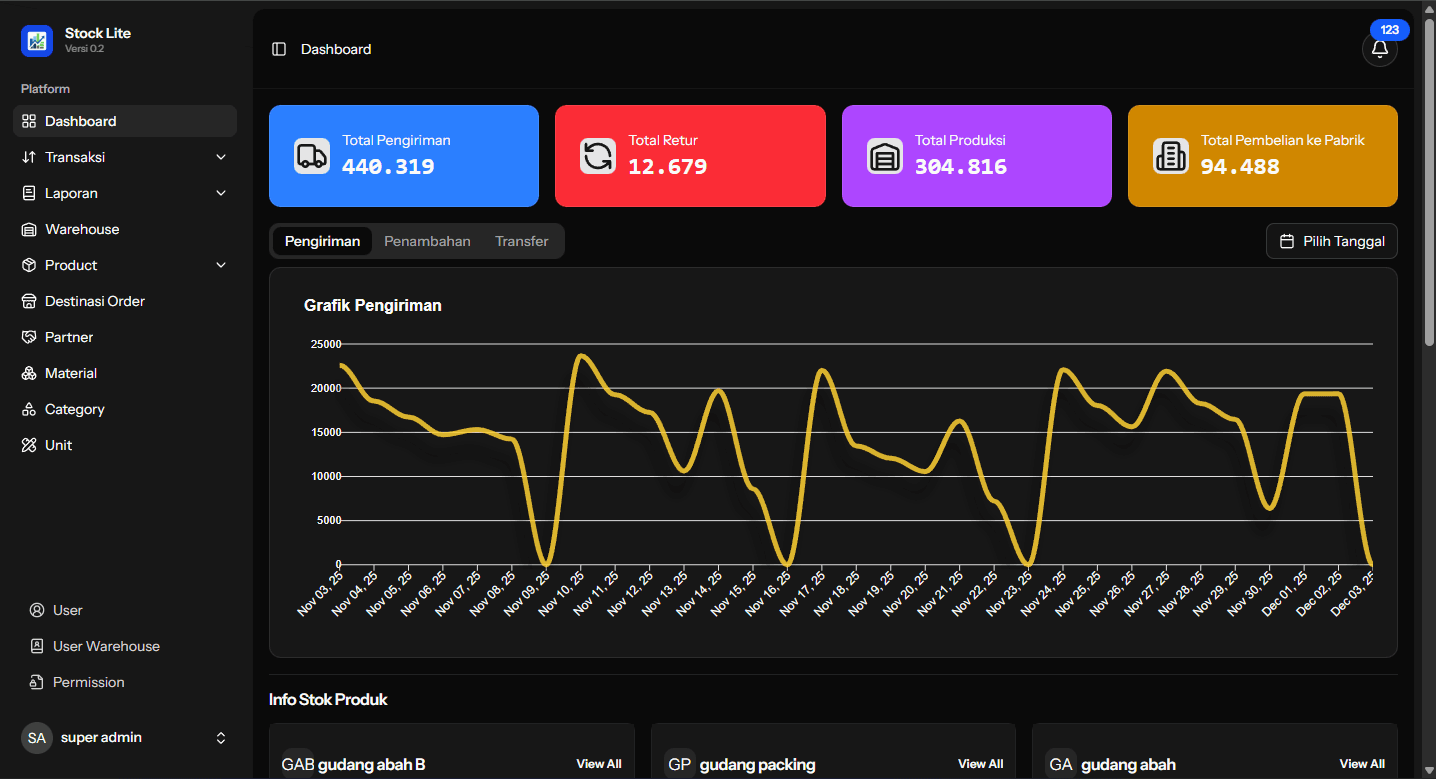Toggle sidebar with the panel icon
Screen dimensions: 1436x779
pyautogui.click(x=279, y=49)
